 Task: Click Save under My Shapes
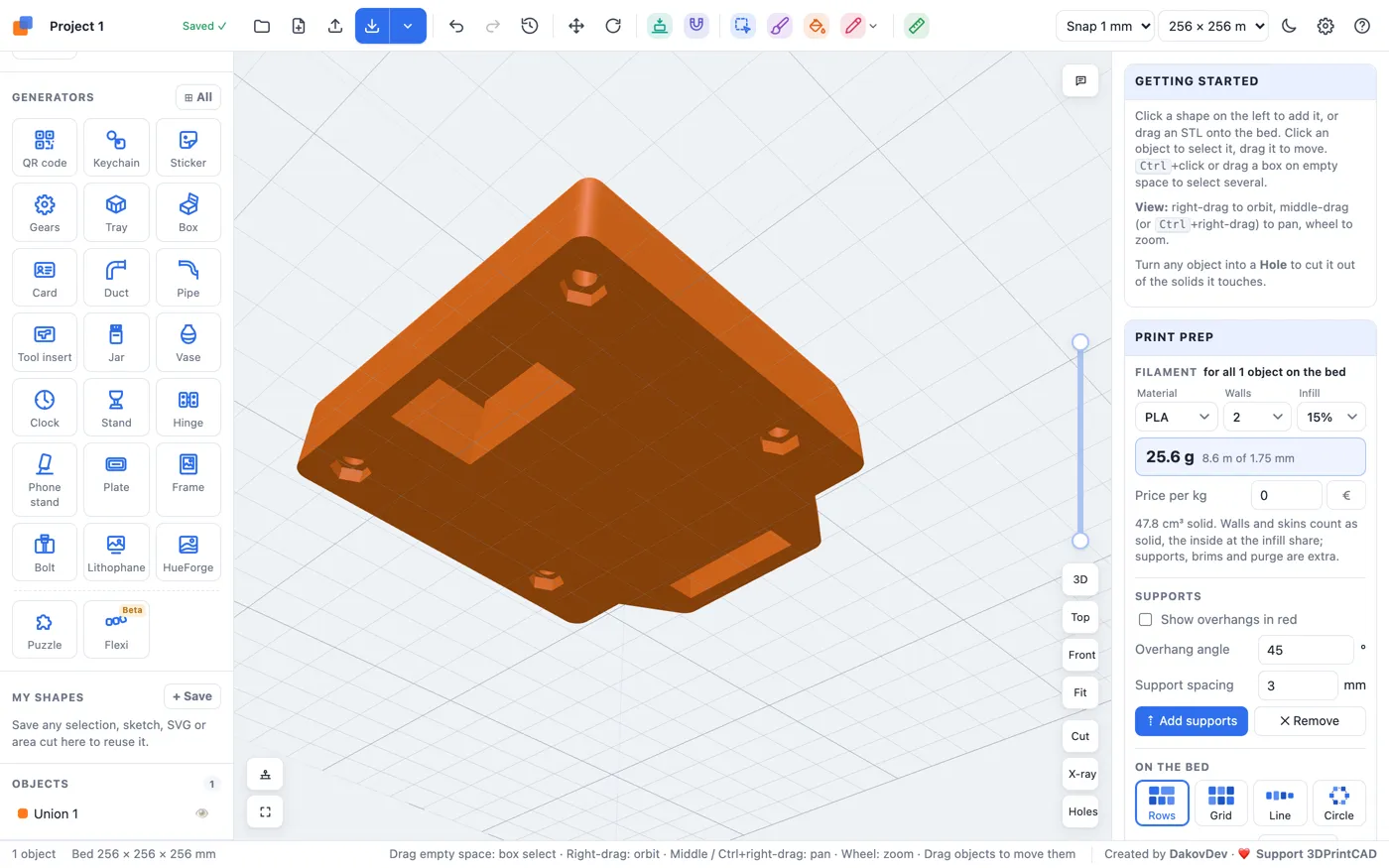click(x=192, y=696)
